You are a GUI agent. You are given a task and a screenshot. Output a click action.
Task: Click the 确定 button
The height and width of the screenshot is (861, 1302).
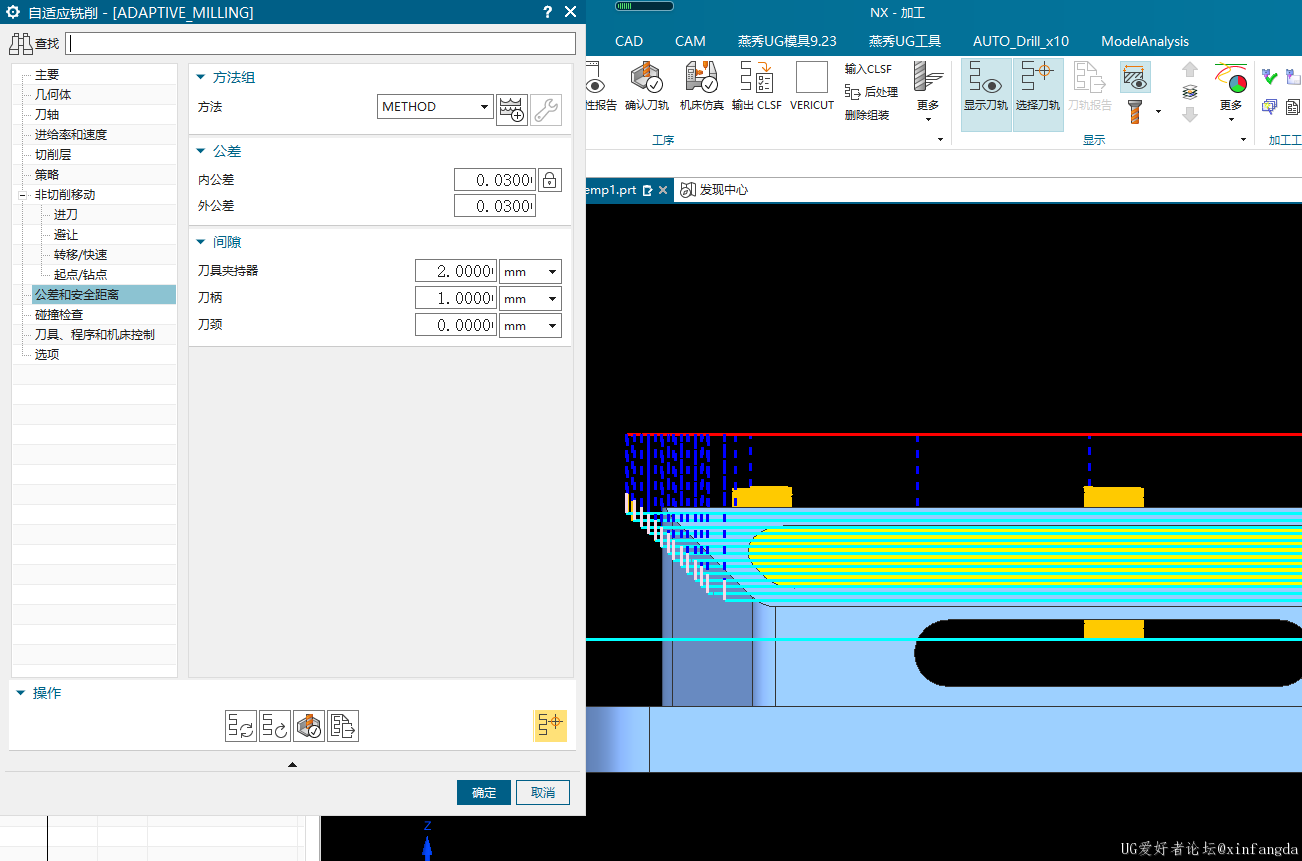click(484, 792)
